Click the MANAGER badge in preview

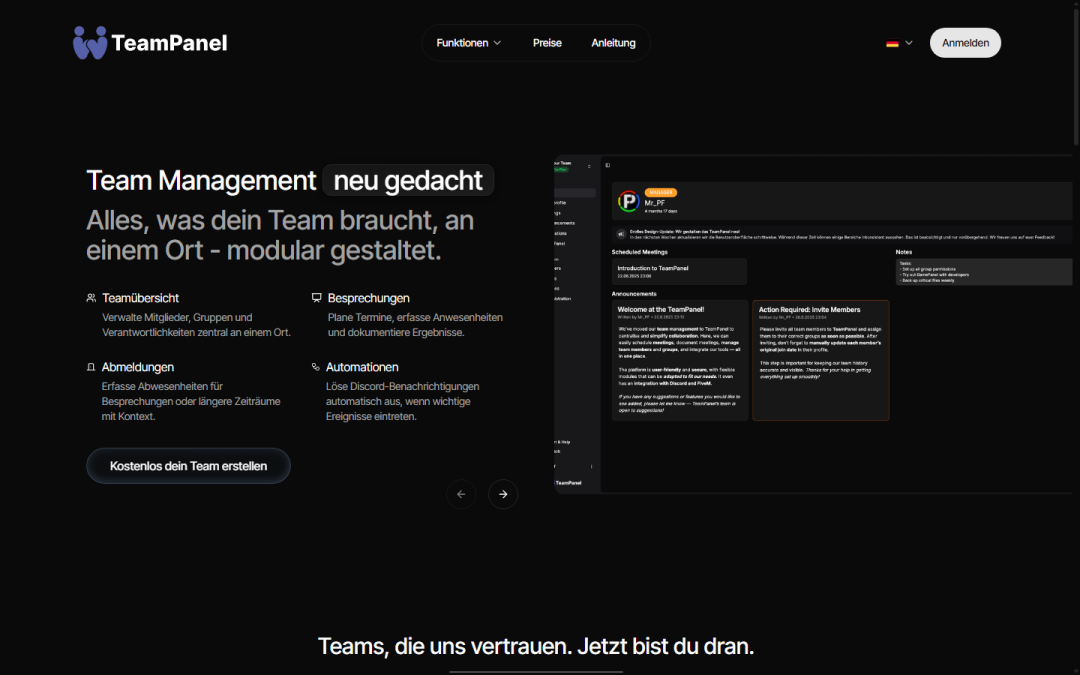[x=661, y=193]
